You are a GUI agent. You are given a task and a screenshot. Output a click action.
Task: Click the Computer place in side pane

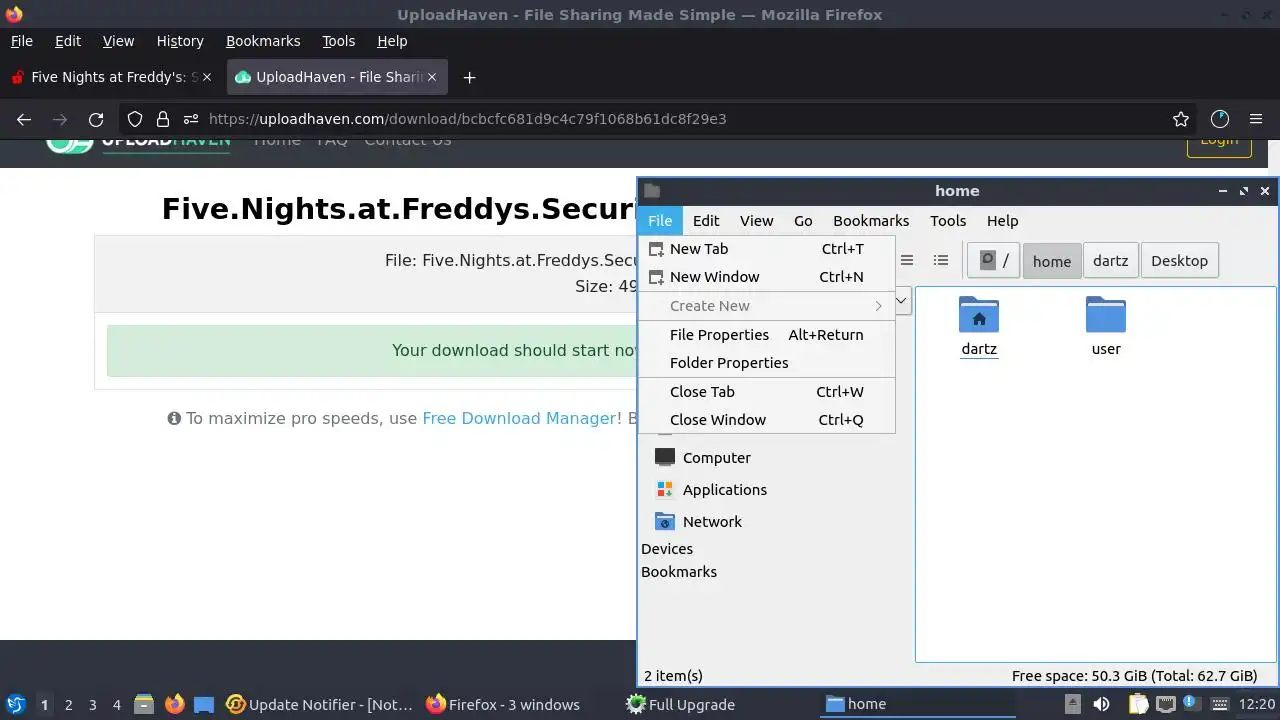pyautogui.click(x=702, y=457)
